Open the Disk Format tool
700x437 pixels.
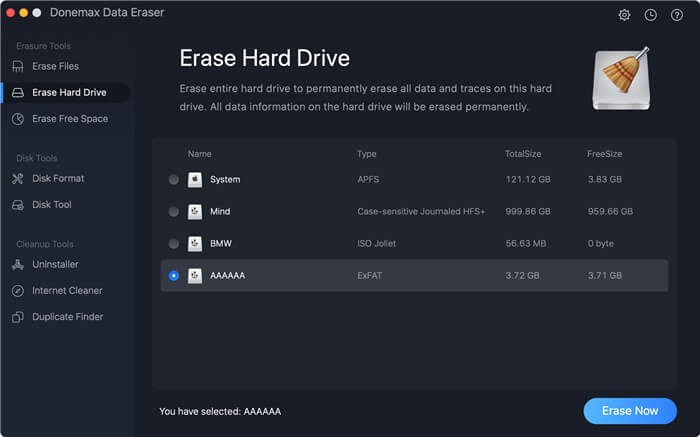pos(58,179)
